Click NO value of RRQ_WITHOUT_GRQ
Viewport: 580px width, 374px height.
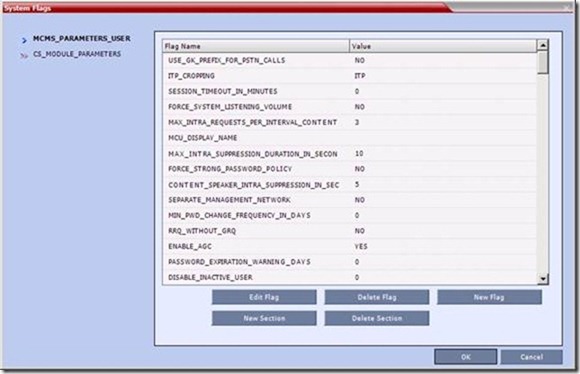click(360, 231)
